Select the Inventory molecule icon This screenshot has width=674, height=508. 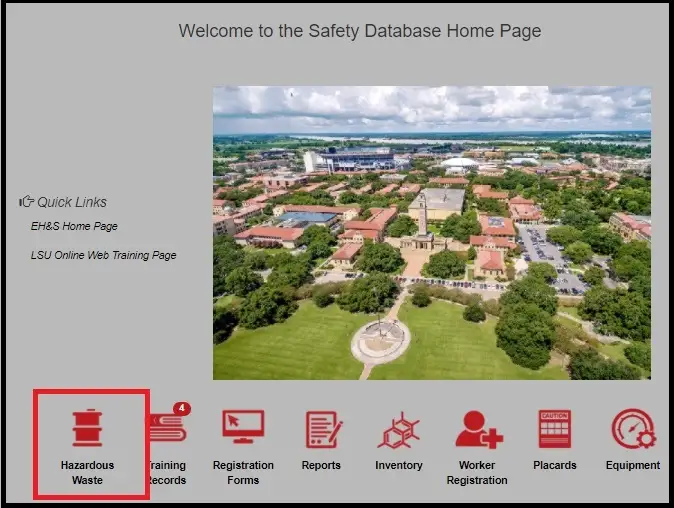(x=399, y=429)
